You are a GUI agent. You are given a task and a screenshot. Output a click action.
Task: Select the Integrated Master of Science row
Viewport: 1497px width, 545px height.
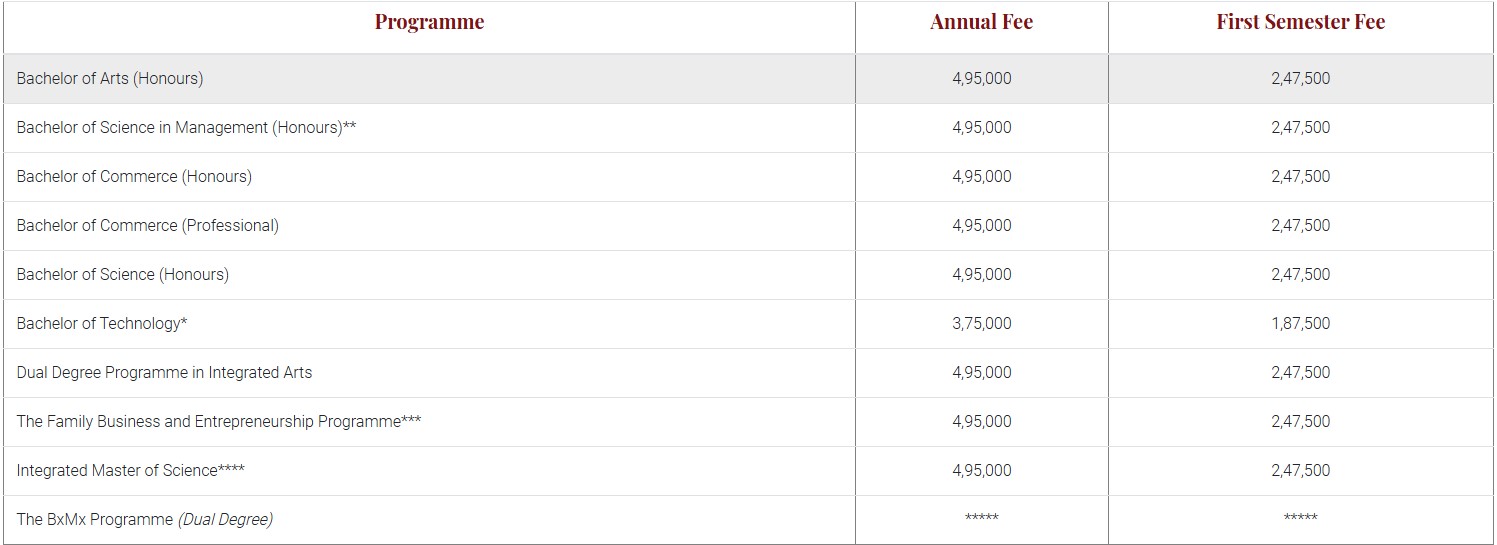(x=748, y=470)
